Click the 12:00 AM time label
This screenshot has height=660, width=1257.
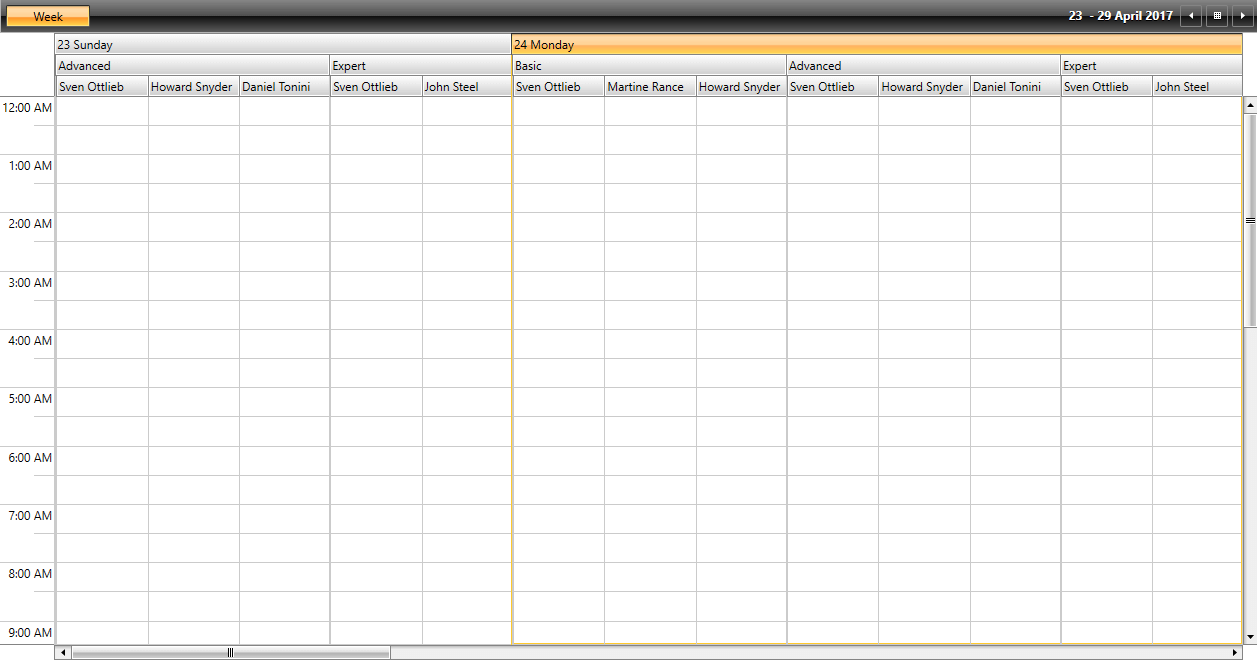pyautogui.click(x=27, y=107)
